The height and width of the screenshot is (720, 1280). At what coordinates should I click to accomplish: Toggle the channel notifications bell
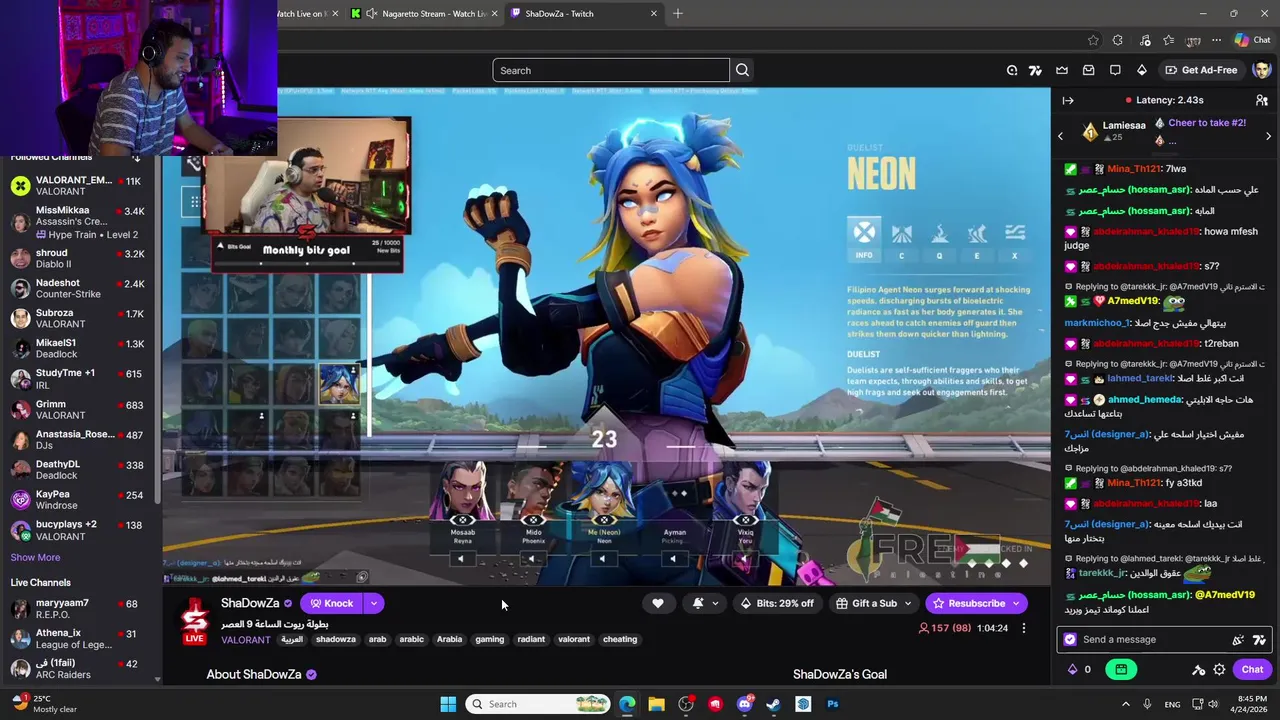pyautogui.click(x=698, y=603)
